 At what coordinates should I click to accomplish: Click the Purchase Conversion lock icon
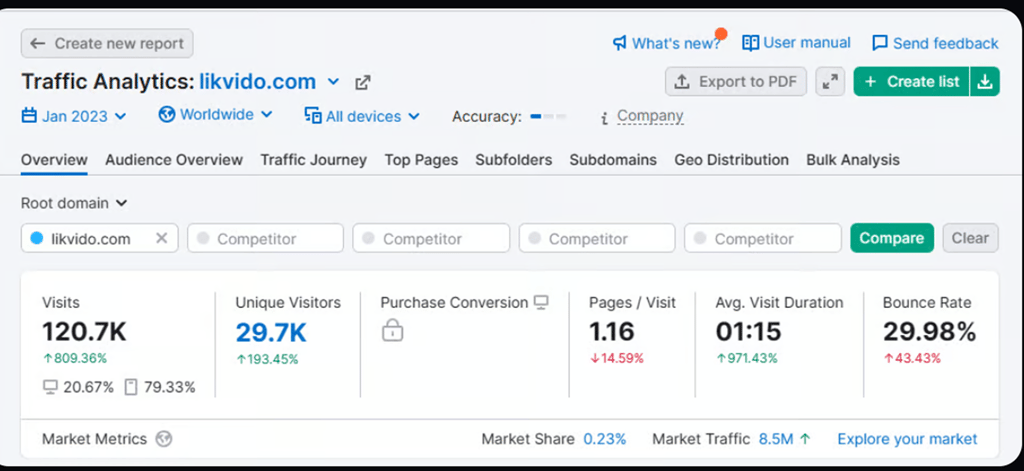(x=392, y=330)
